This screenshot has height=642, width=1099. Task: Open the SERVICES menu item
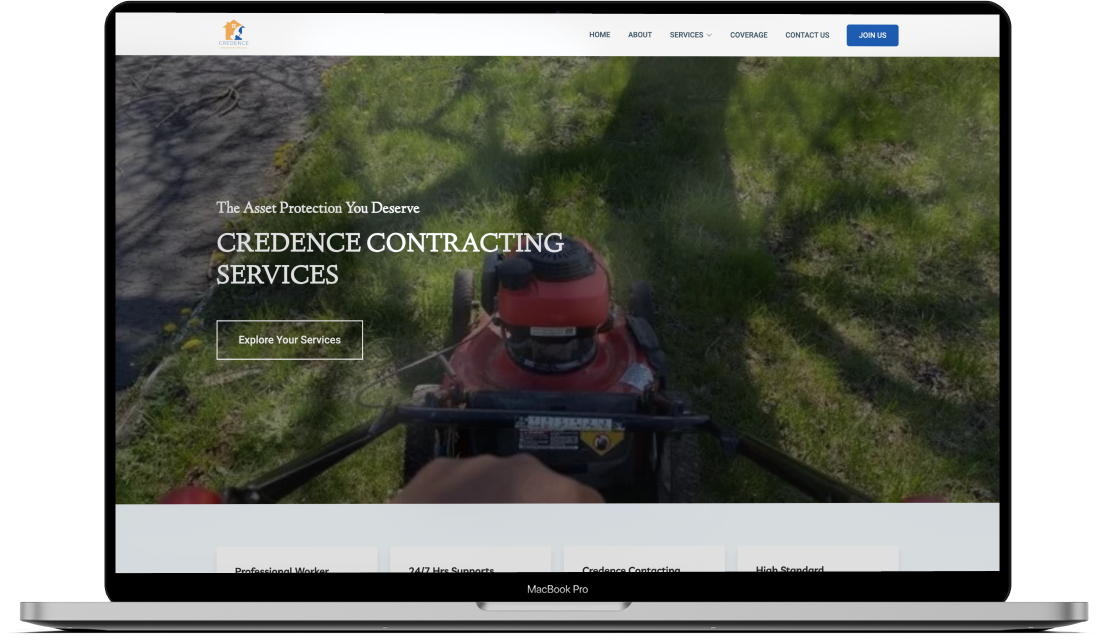686,35
